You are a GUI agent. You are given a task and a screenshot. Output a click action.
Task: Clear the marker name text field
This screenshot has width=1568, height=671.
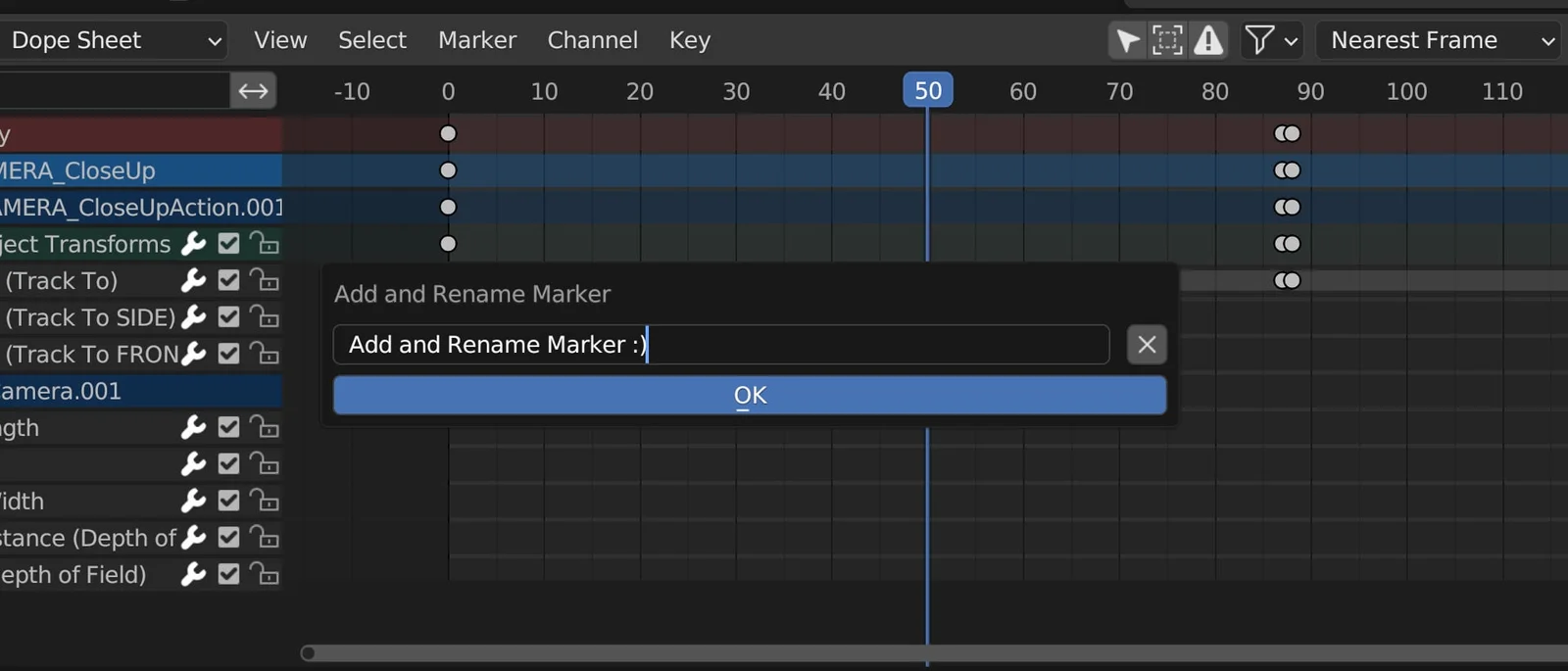coord(1147,345)
